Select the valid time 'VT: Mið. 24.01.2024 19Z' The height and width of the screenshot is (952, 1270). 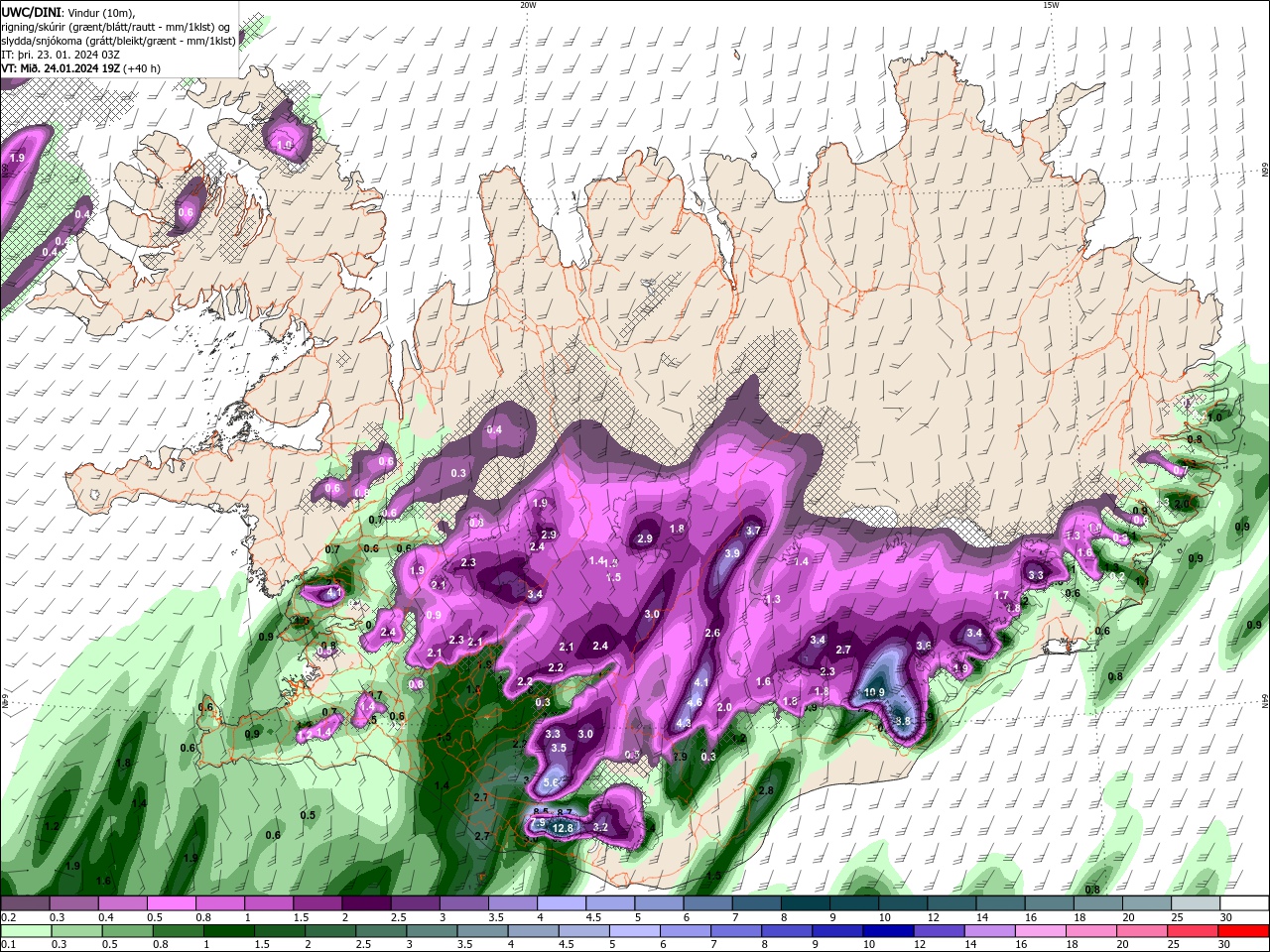coord(62,68)
